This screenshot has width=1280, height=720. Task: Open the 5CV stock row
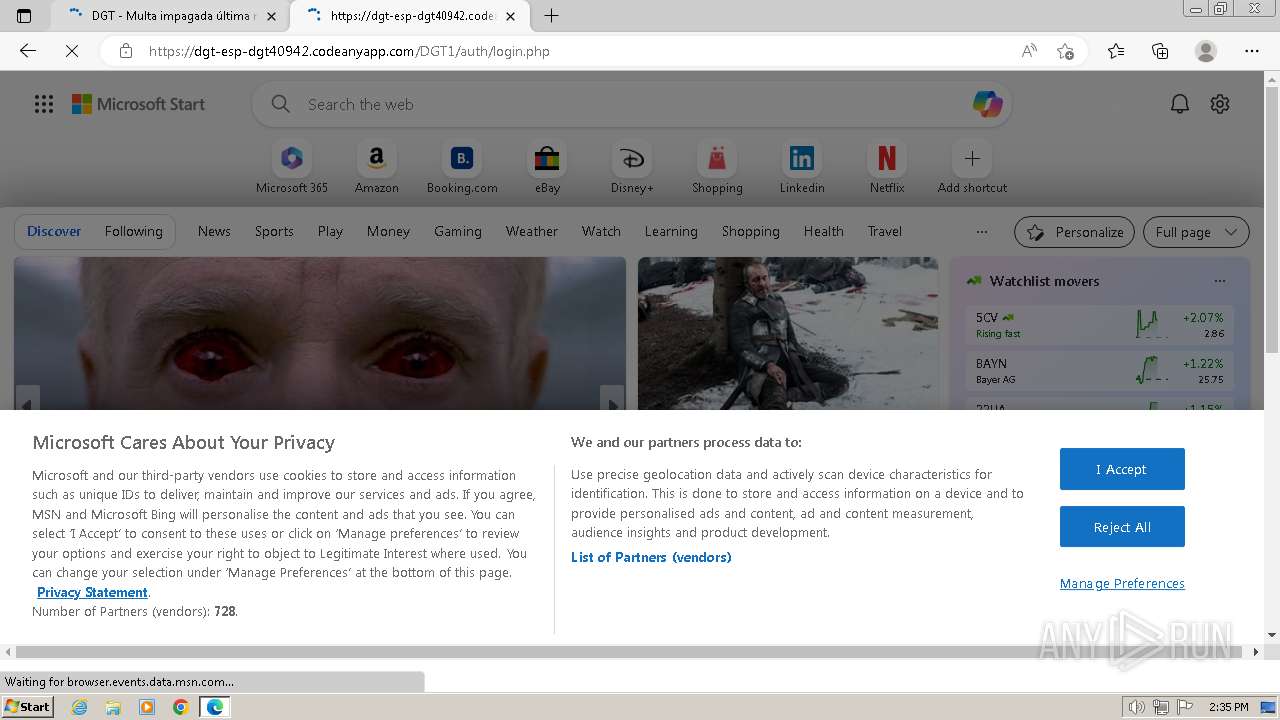click(x=1100, y=325)
